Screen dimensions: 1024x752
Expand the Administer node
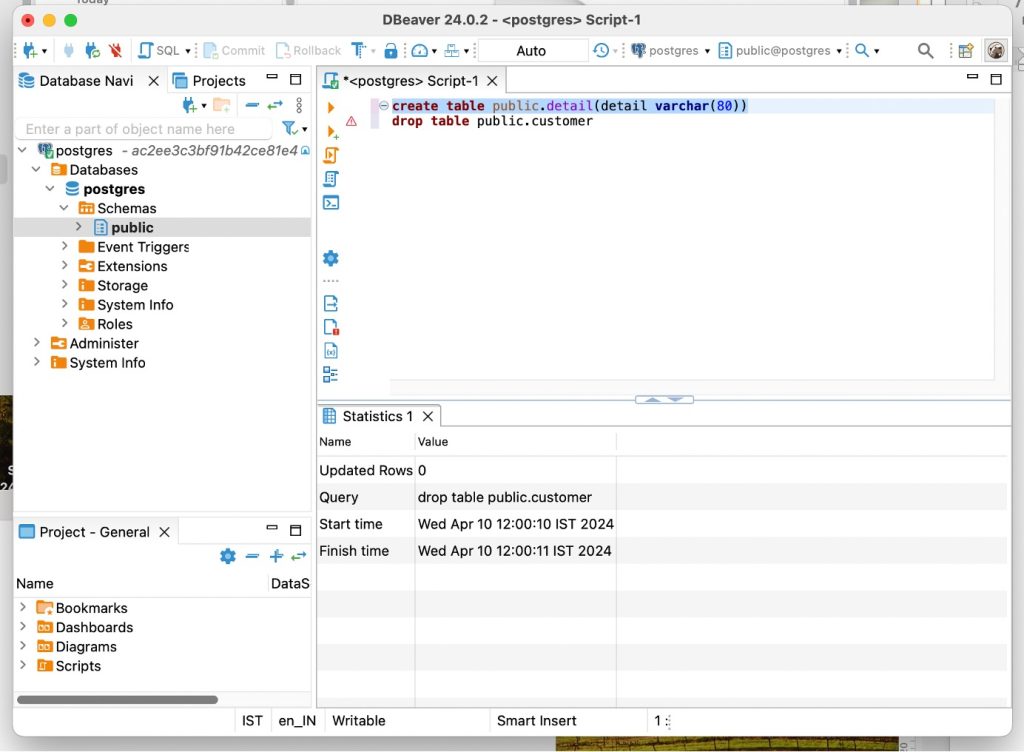pyautogui.click(x=37, y=342)
